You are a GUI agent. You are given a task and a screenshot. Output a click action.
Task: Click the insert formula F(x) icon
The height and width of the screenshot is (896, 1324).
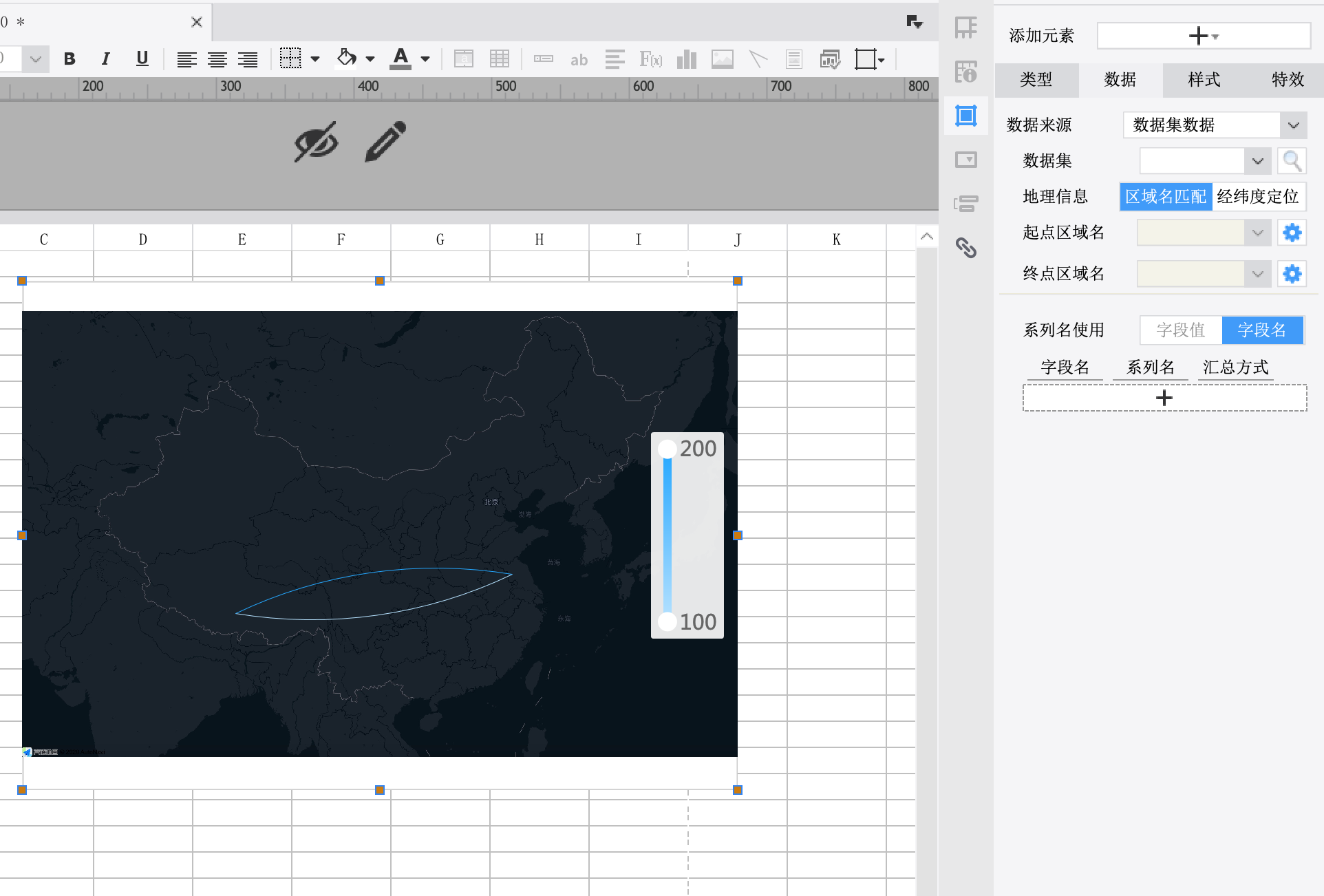[650, 59]
